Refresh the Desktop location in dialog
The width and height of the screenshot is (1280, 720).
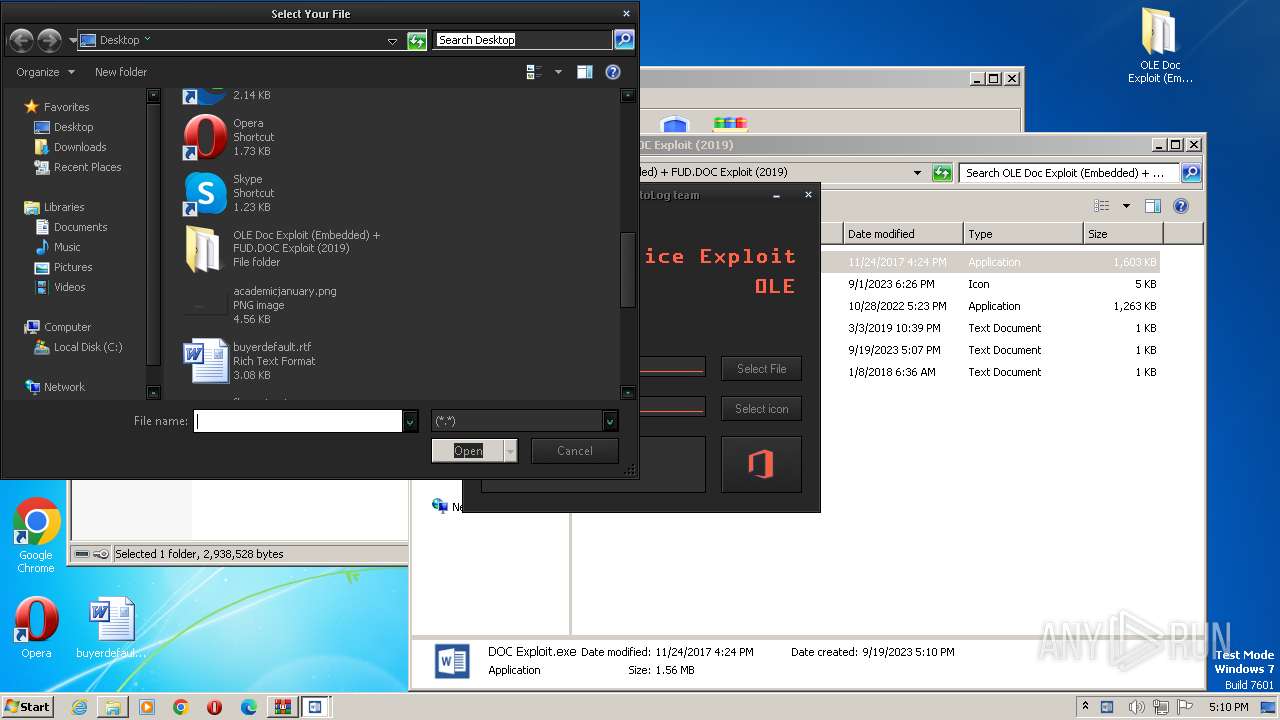(417, 40)
